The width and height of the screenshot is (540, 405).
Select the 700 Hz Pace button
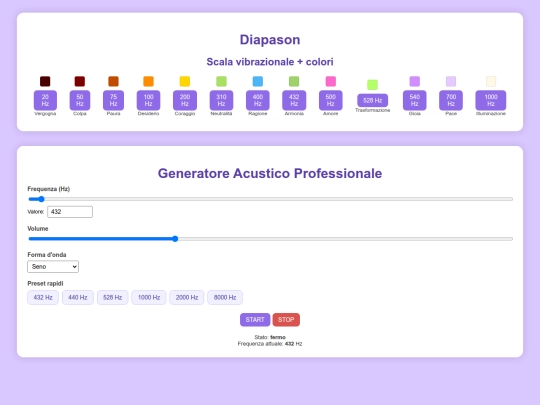click(x=451, y=100)
